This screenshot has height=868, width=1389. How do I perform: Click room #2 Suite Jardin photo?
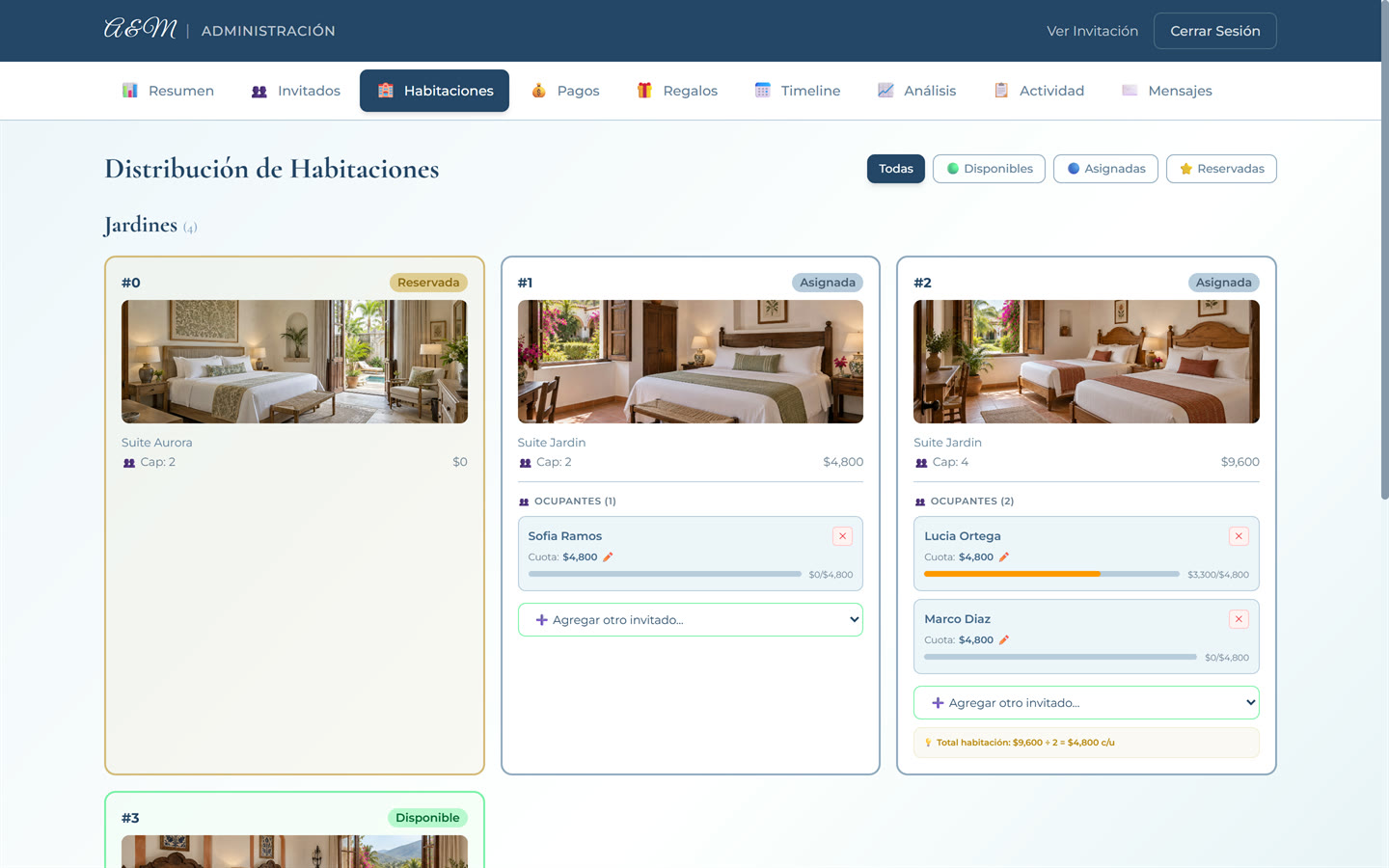pyautogui.click(x=1086, y=362)
